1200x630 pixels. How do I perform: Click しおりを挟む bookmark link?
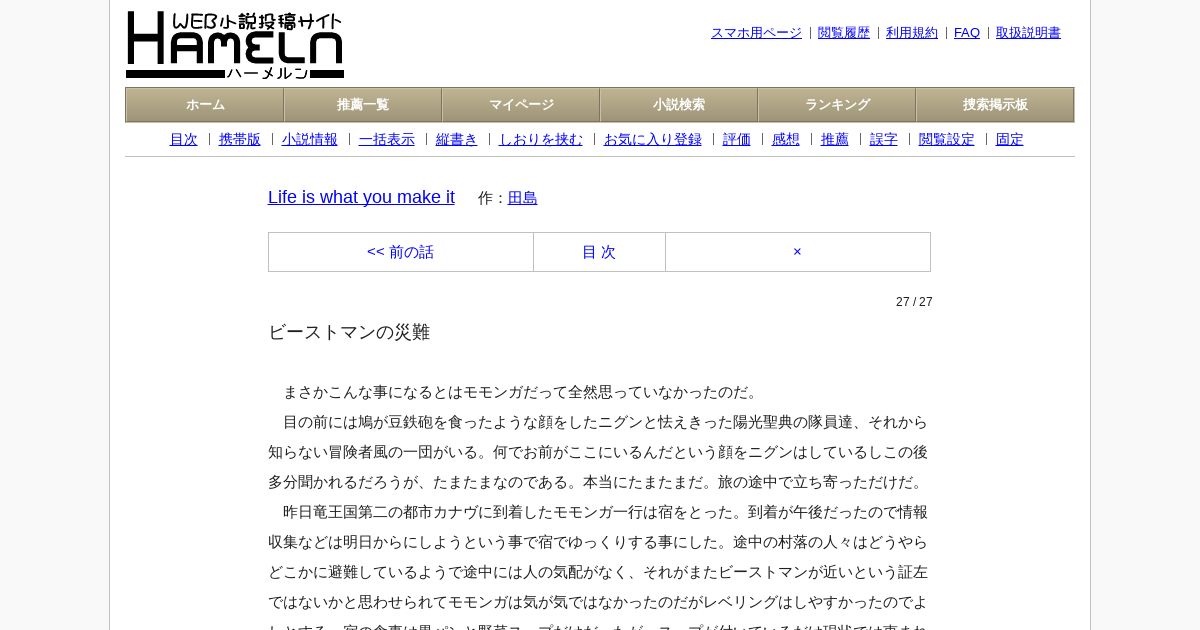pos(541,140)
